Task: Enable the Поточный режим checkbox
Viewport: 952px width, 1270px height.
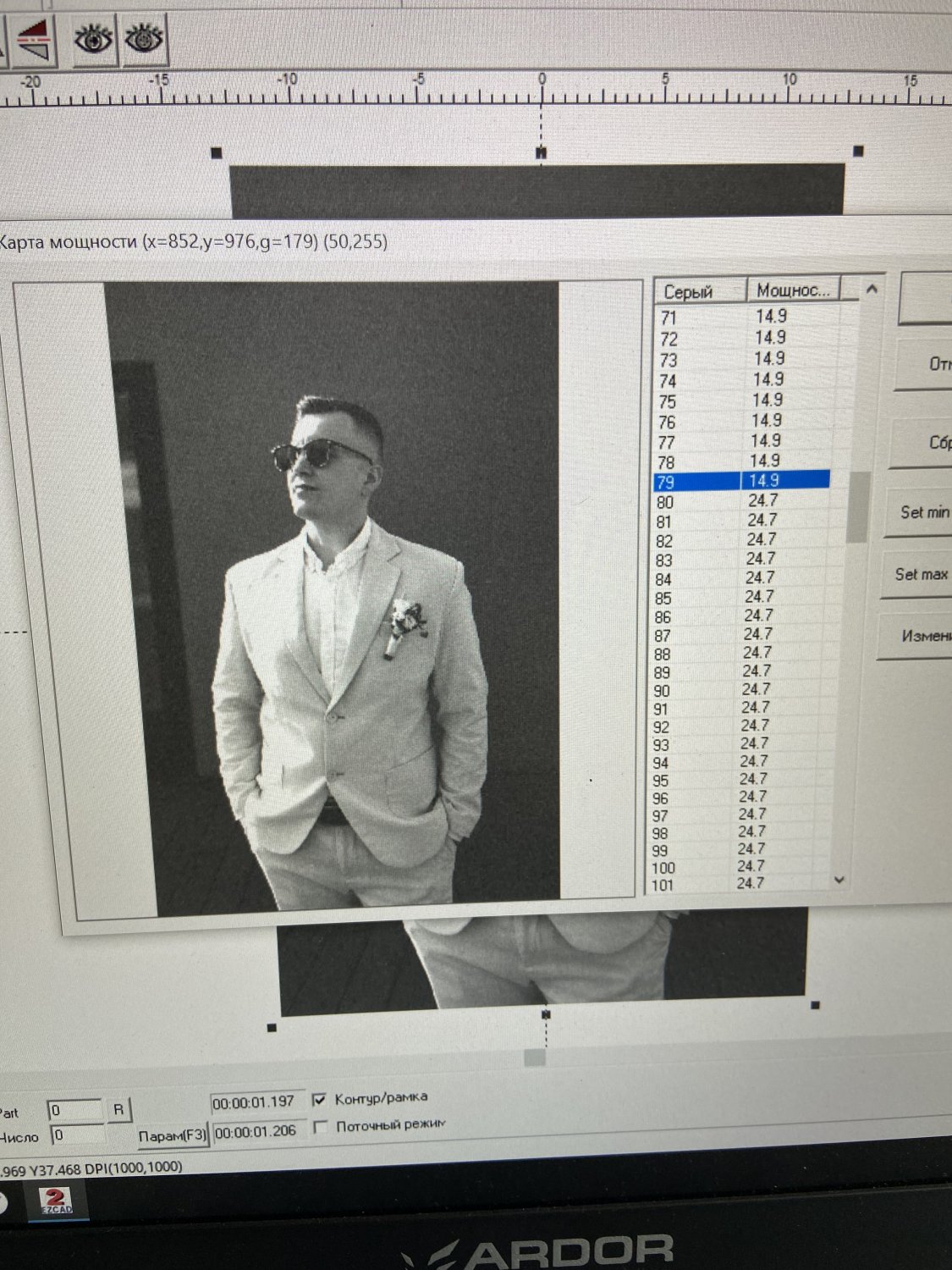Action: [321, 1127]
